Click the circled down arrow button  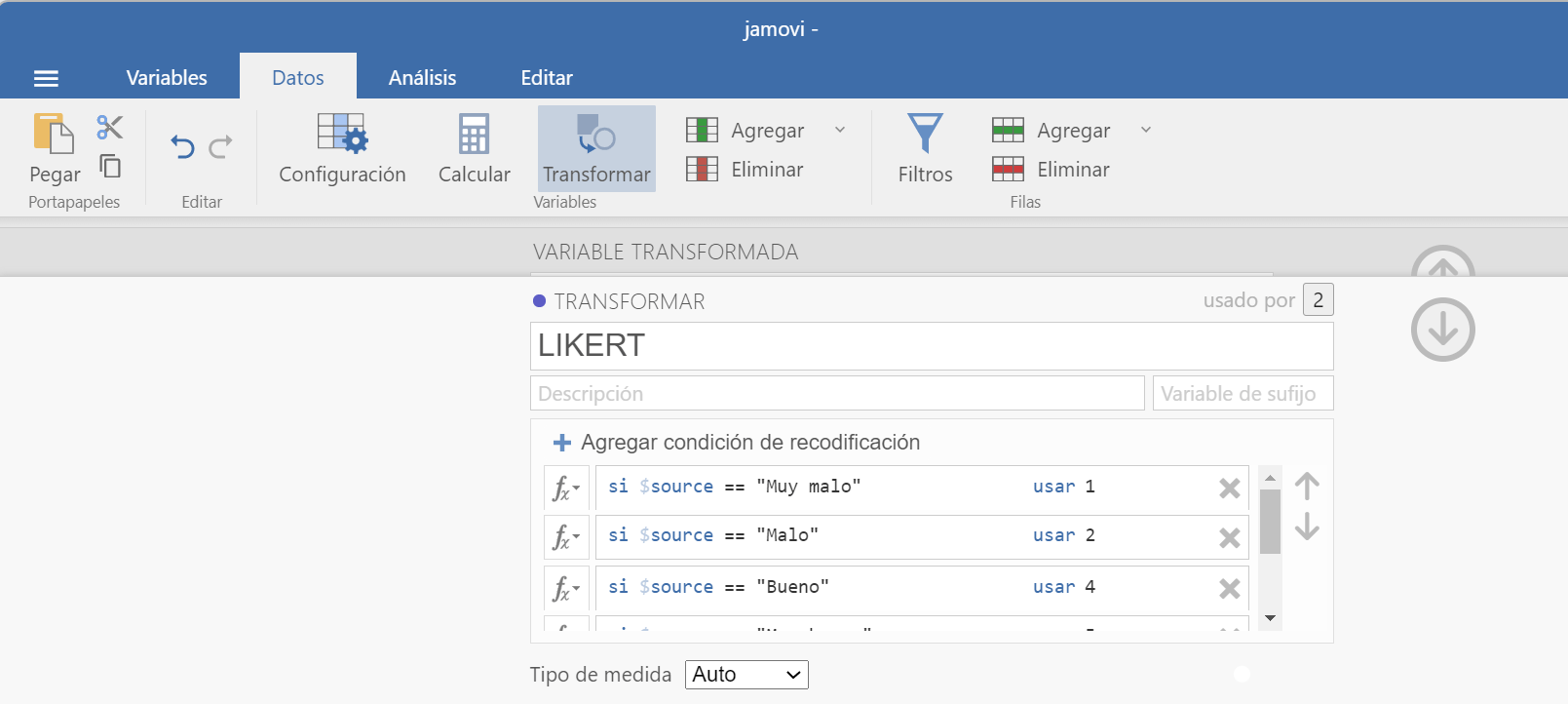[x=1442, y=330]
